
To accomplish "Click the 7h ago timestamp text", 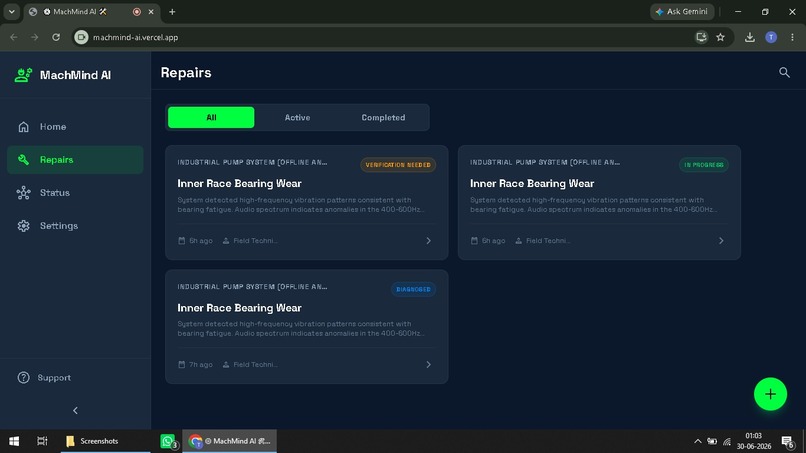I will (x=200, y=365).
